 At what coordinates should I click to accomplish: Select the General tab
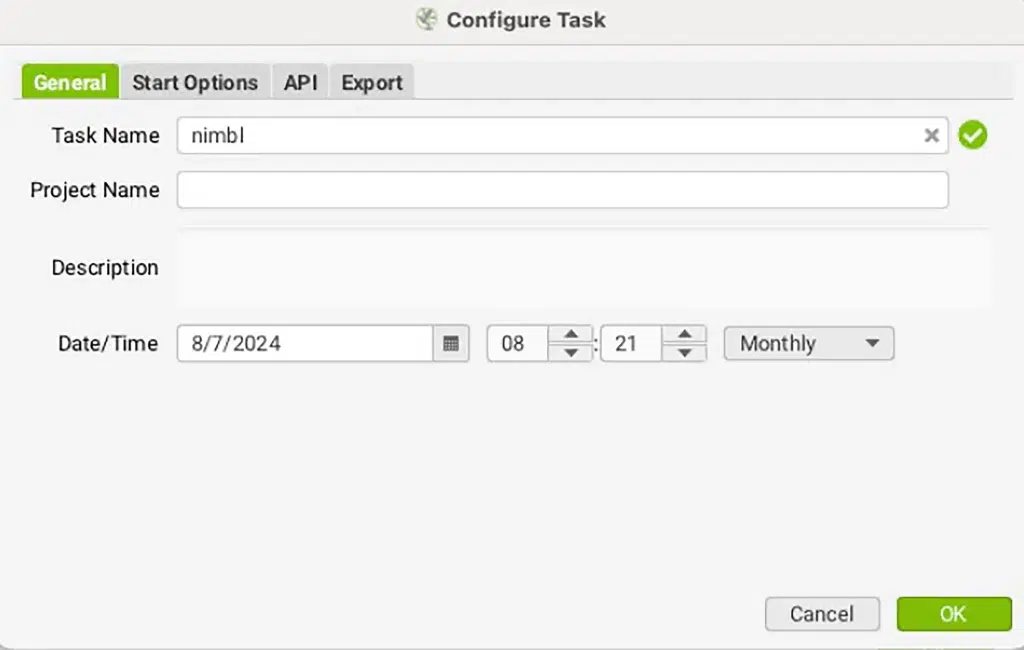pyautogui.click(x=70, y=83)
